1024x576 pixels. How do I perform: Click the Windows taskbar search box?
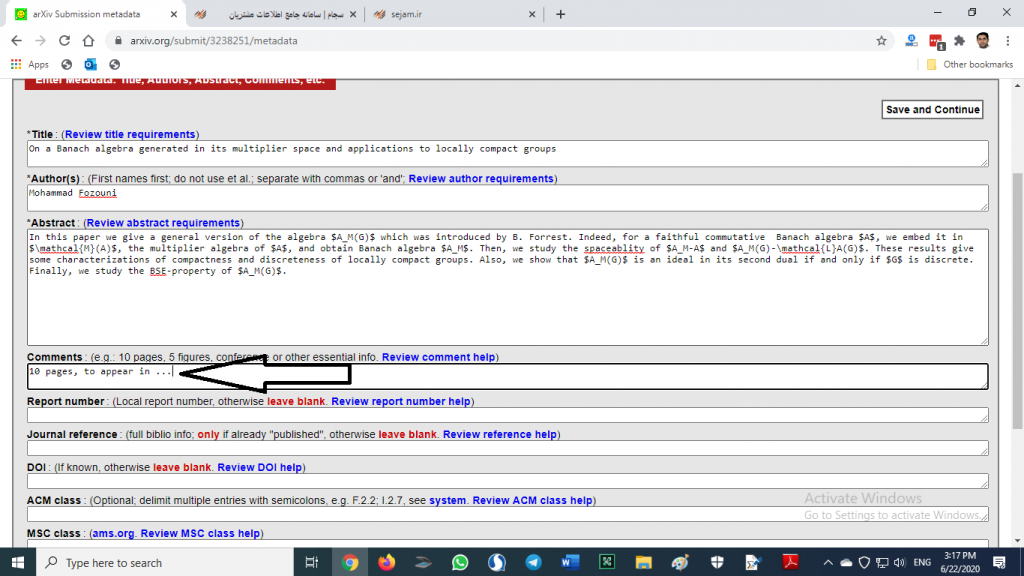pos(167,562)
